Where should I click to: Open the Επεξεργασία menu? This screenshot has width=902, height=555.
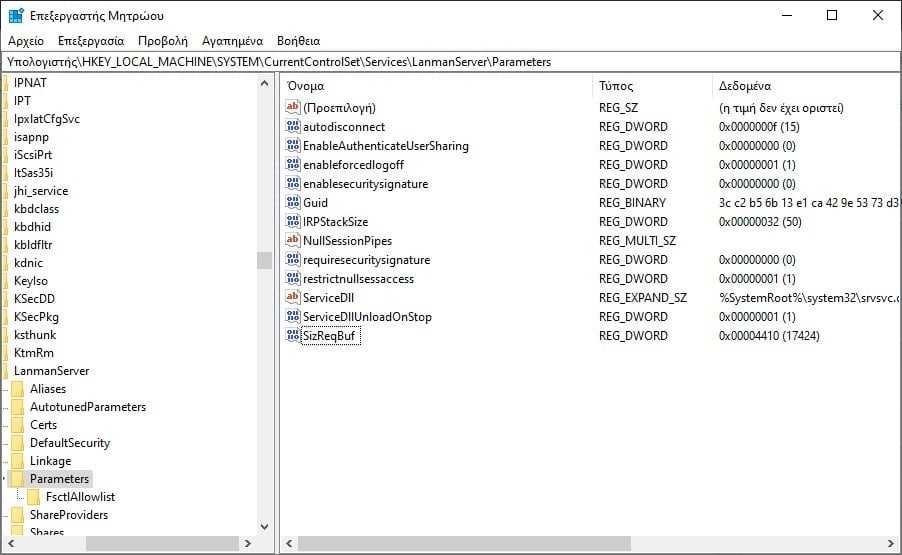[91, 41]
